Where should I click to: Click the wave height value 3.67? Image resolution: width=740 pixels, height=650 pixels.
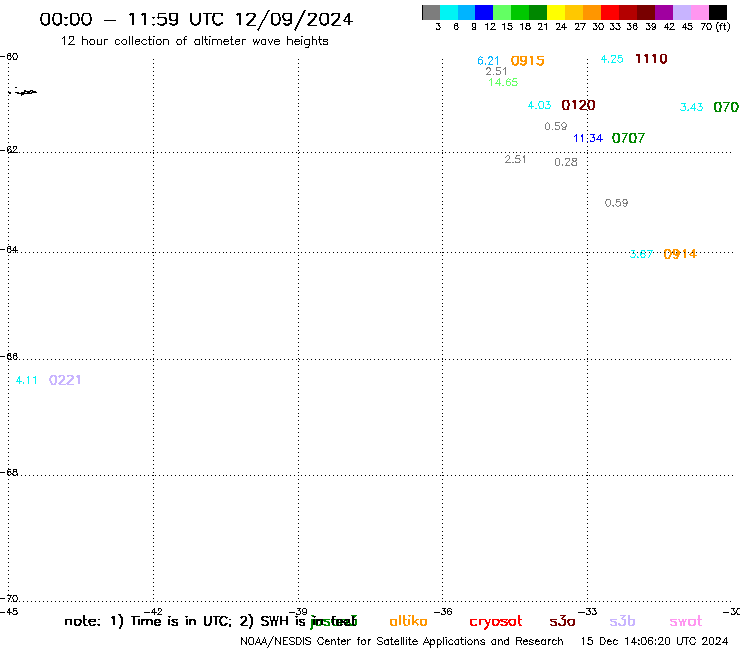tap(641, 254)
